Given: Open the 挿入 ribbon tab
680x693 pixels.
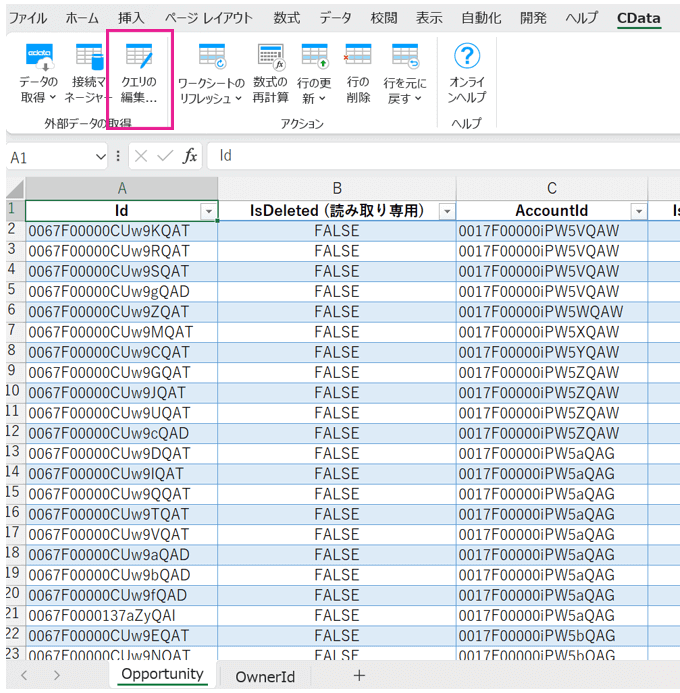Looking at the screenshot, I should [x=131, y=18].
